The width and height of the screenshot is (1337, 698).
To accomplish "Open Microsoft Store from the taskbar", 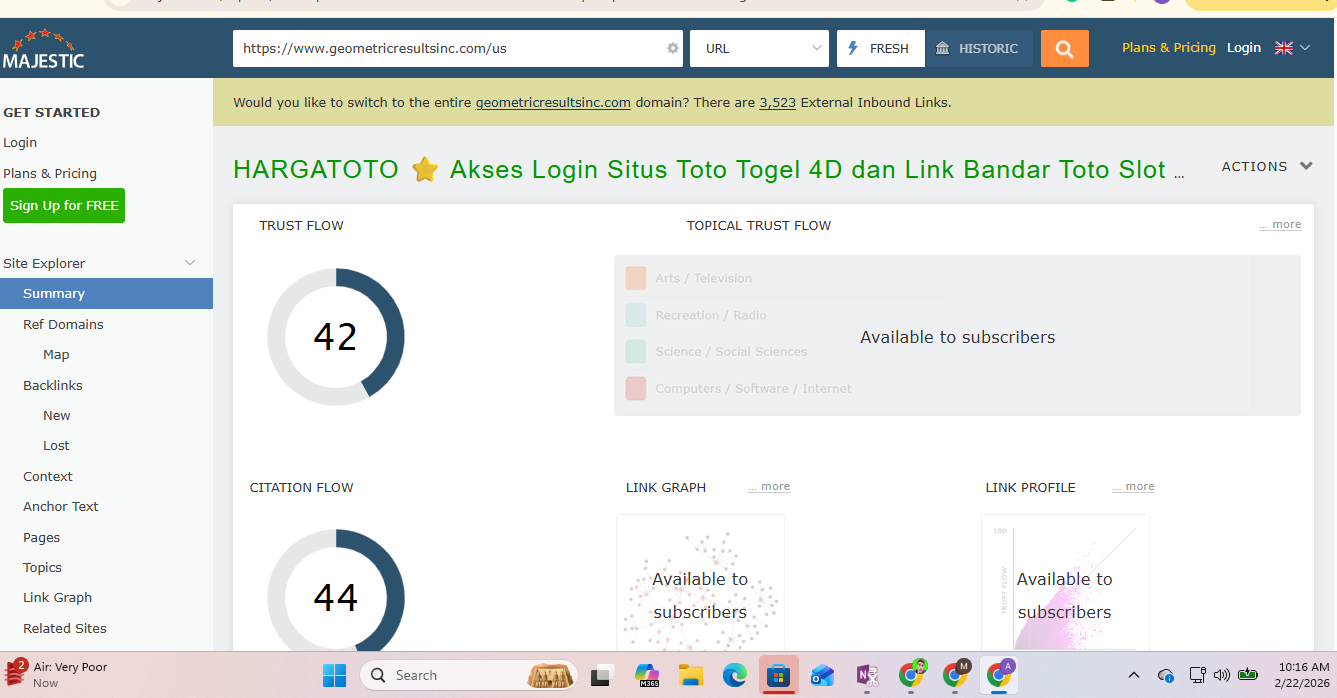I will (779, 675).
